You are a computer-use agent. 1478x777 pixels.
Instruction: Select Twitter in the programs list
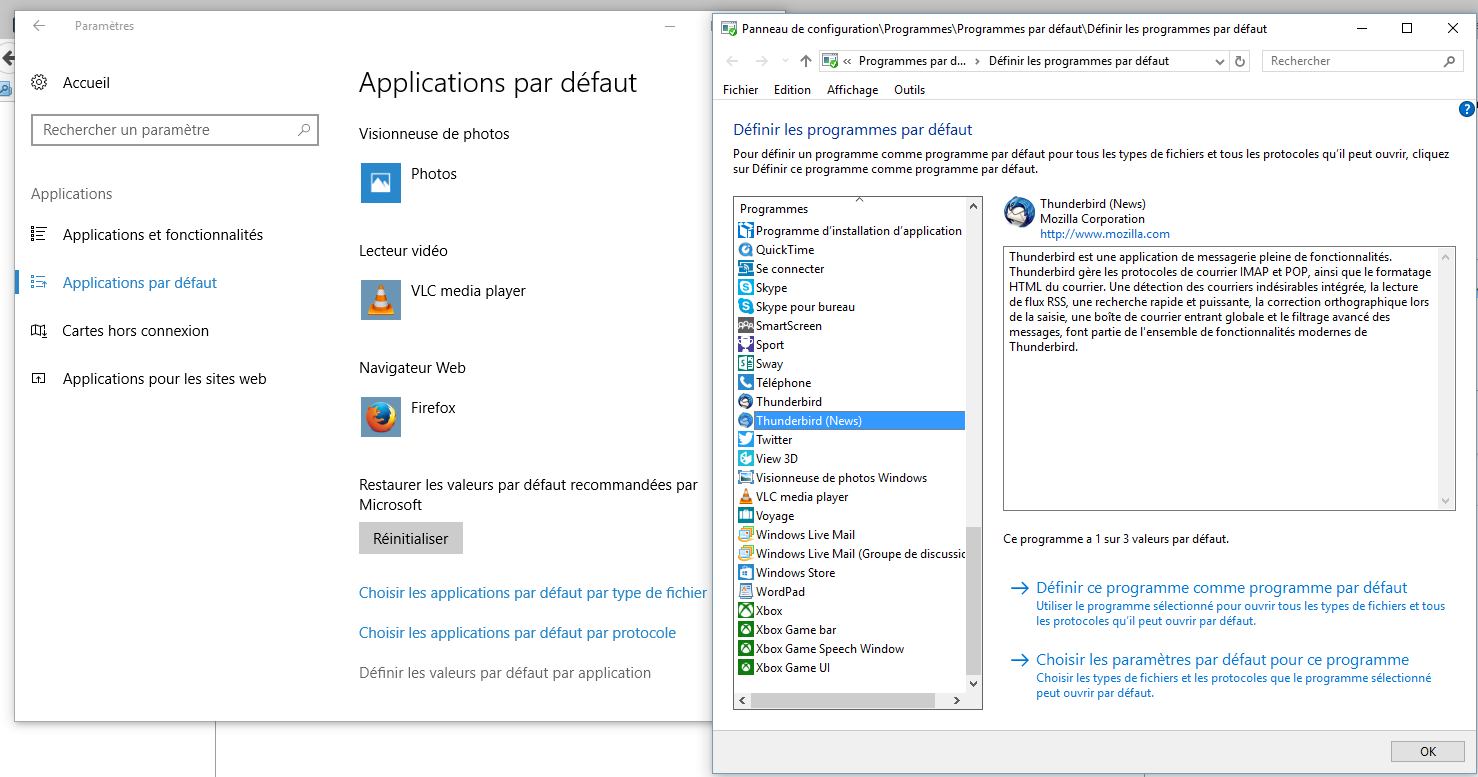click(x=774, y=440)
